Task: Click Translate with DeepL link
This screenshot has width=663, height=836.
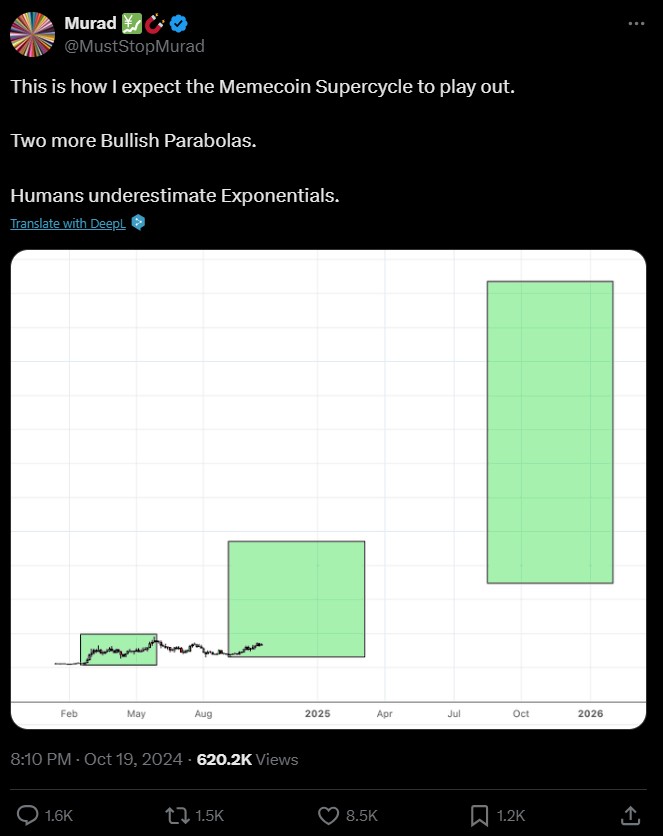Action: [x=68, y=223]
